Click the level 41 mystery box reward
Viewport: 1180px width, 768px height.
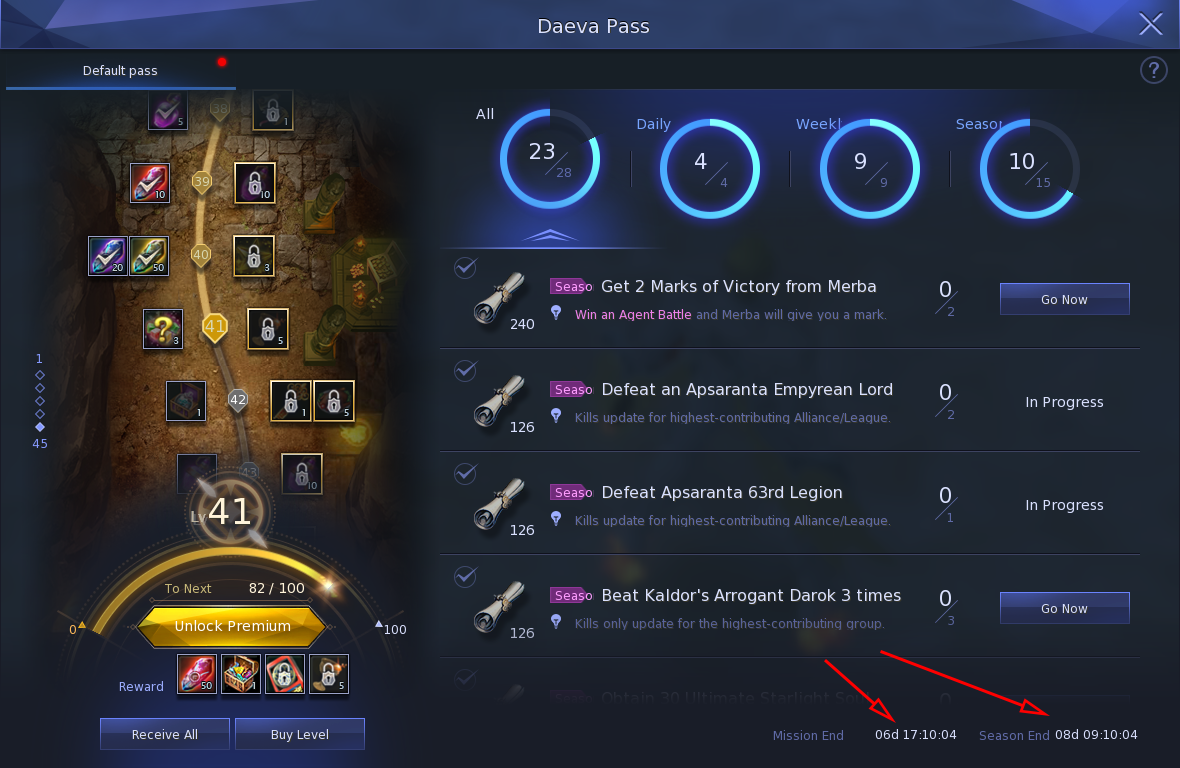(x=163, y=329)
